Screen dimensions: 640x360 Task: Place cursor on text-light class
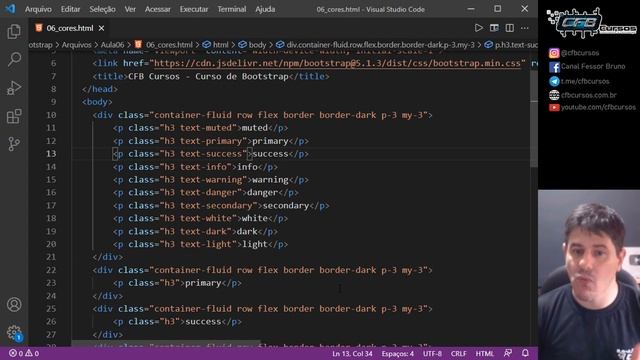click(x=206, y=244)
